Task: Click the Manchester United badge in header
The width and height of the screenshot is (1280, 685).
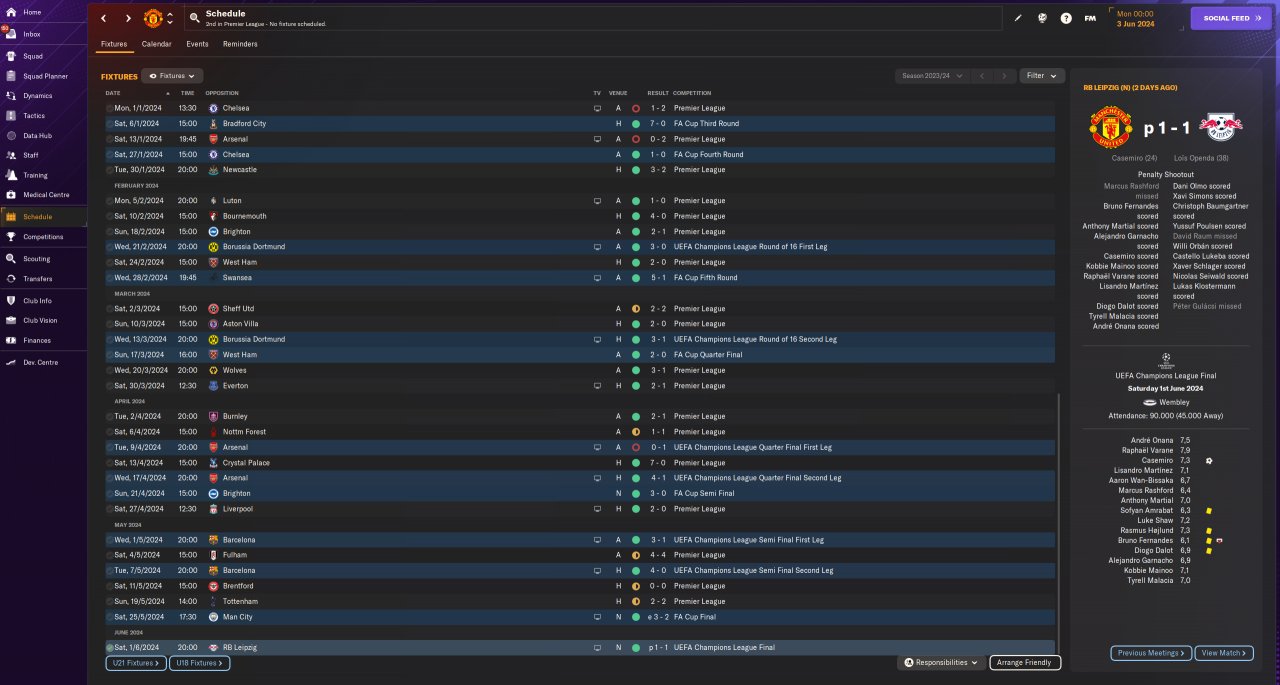Action: click(x=153, y=18)
